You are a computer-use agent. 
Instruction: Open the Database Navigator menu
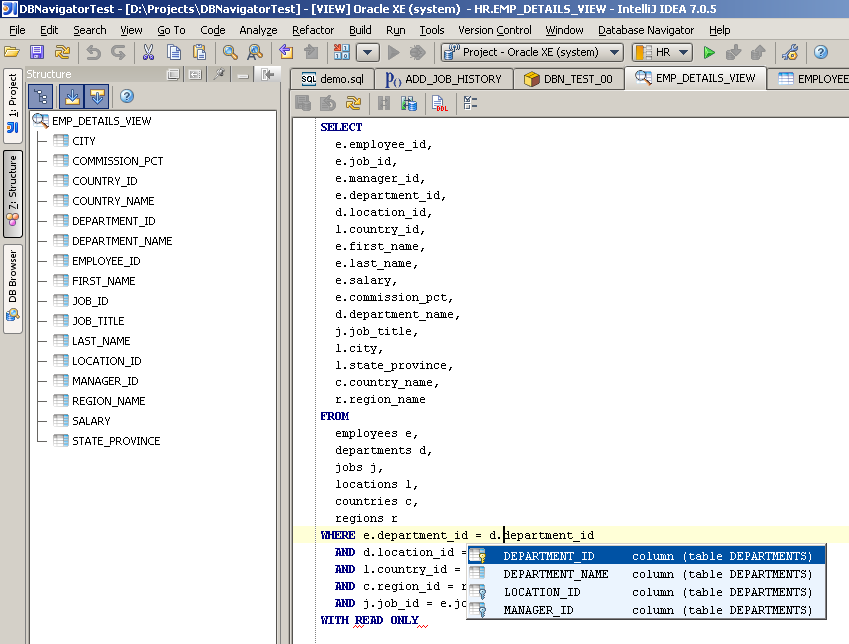coord(646,30)
